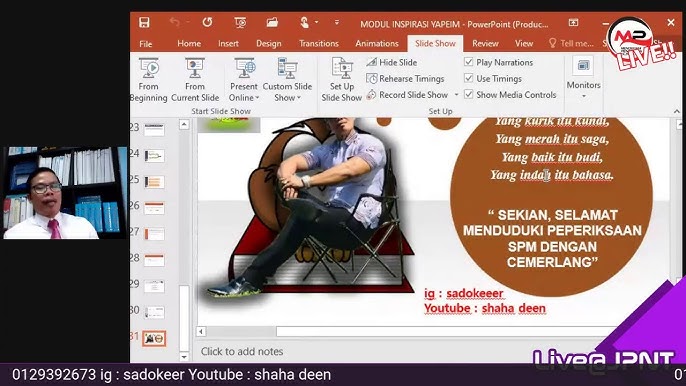The width and height of the screenshot is (686, 386).
Task: Open the Design tab
Action: pos(269,43)
